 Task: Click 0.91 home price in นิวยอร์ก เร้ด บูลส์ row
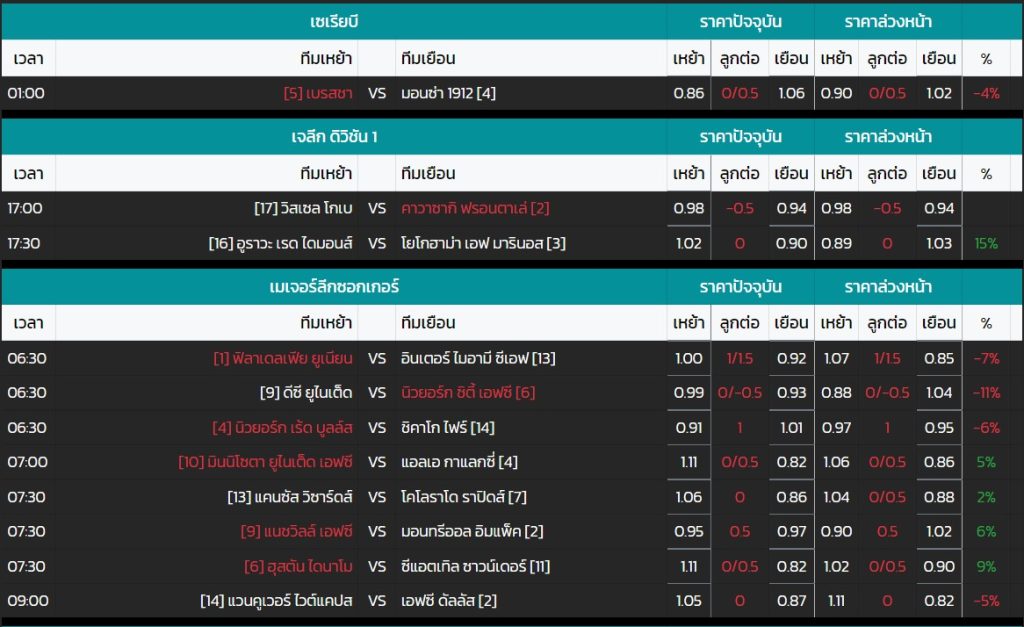tap(689, 427)
